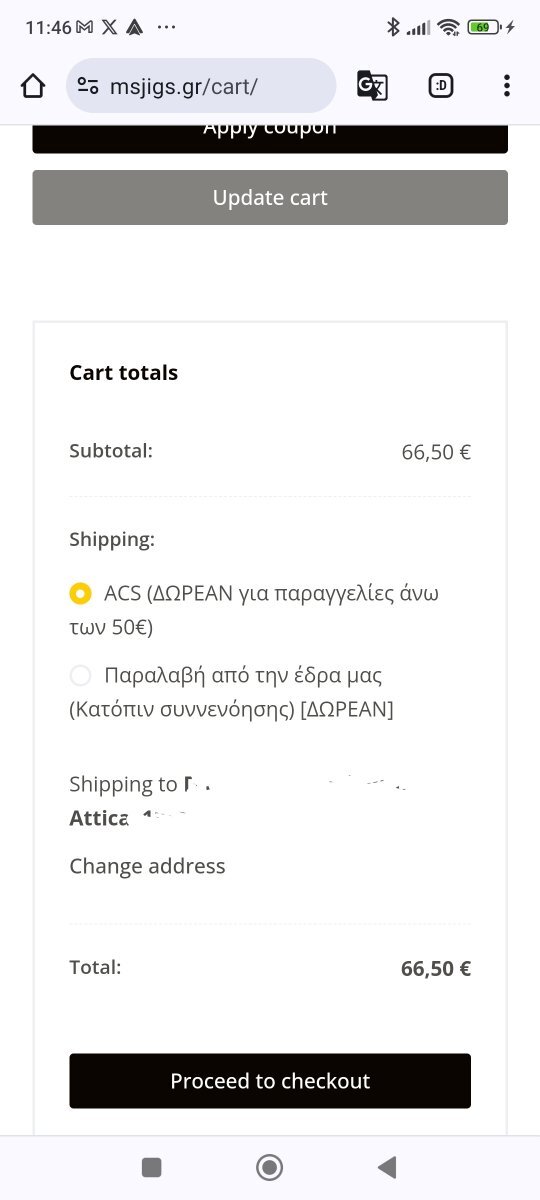Tap the Android home circle button
This screenshot has width=540, height=1200.
pos(269,1167)
